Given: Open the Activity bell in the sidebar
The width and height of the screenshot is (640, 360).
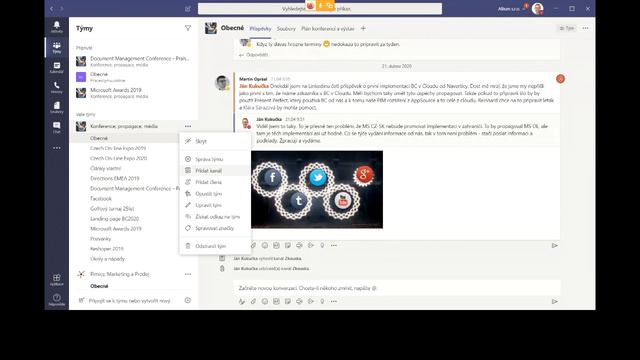Looking at the screenshot, I should point(57,27).
